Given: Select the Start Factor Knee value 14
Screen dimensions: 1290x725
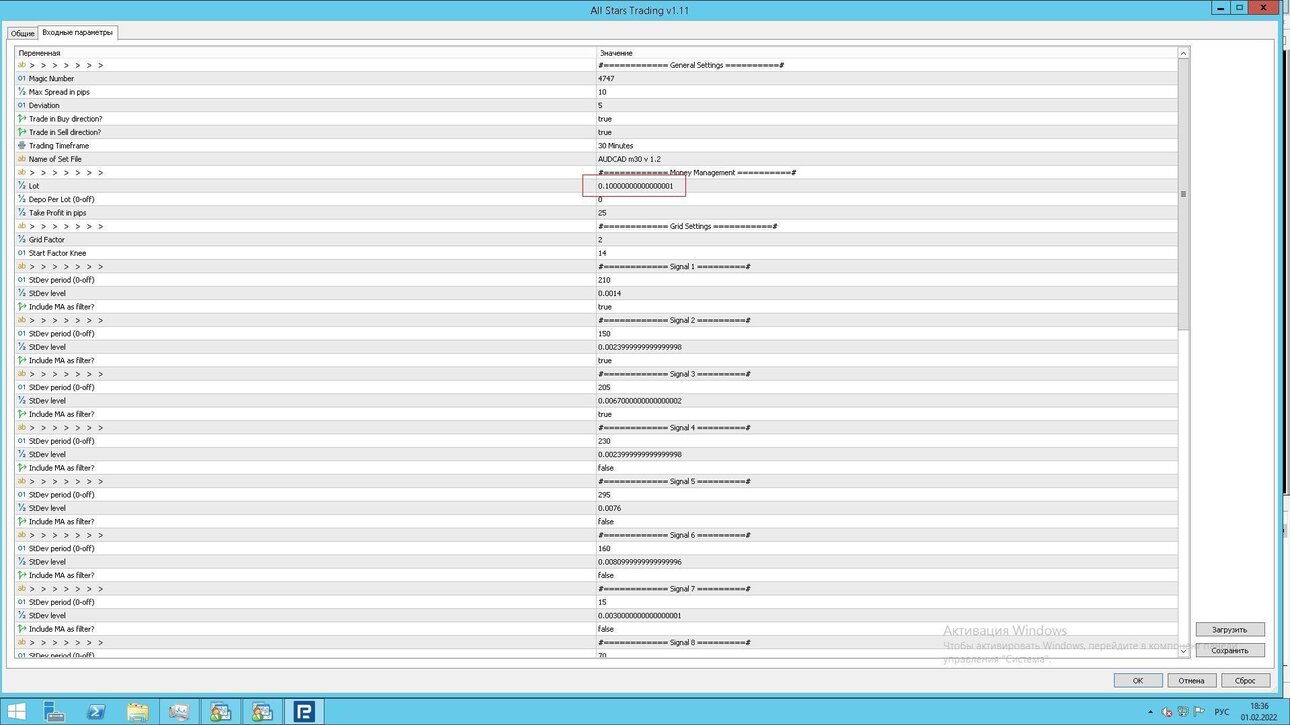Looking at the screenshot, I should tap(602, 253).
